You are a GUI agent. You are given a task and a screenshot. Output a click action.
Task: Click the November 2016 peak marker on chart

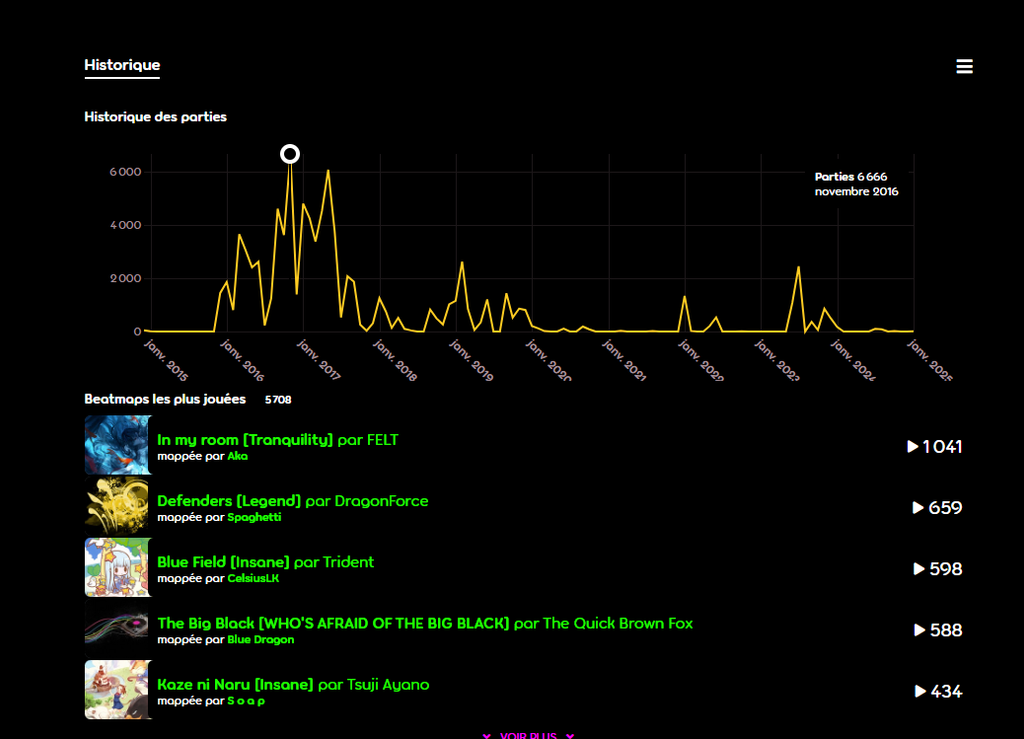click(290, 154)
